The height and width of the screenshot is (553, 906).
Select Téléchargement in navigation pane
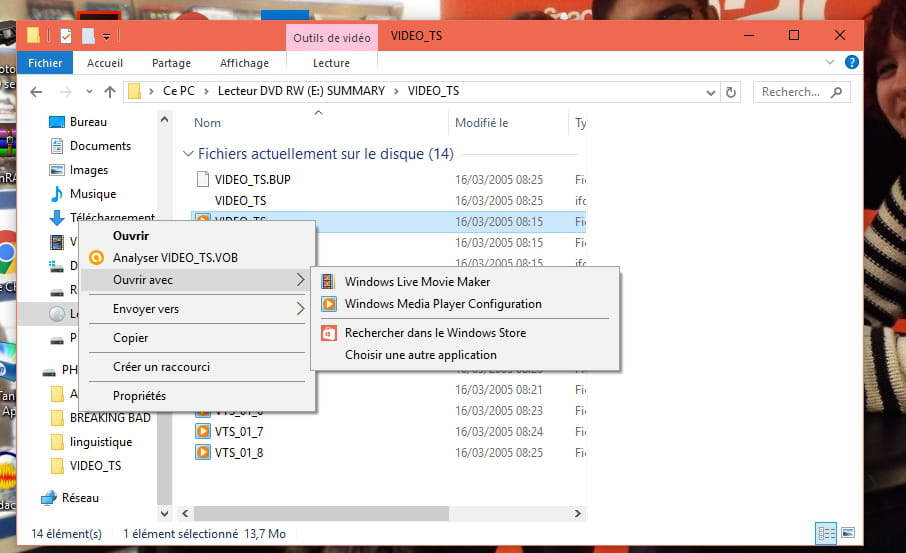[112, 217]
